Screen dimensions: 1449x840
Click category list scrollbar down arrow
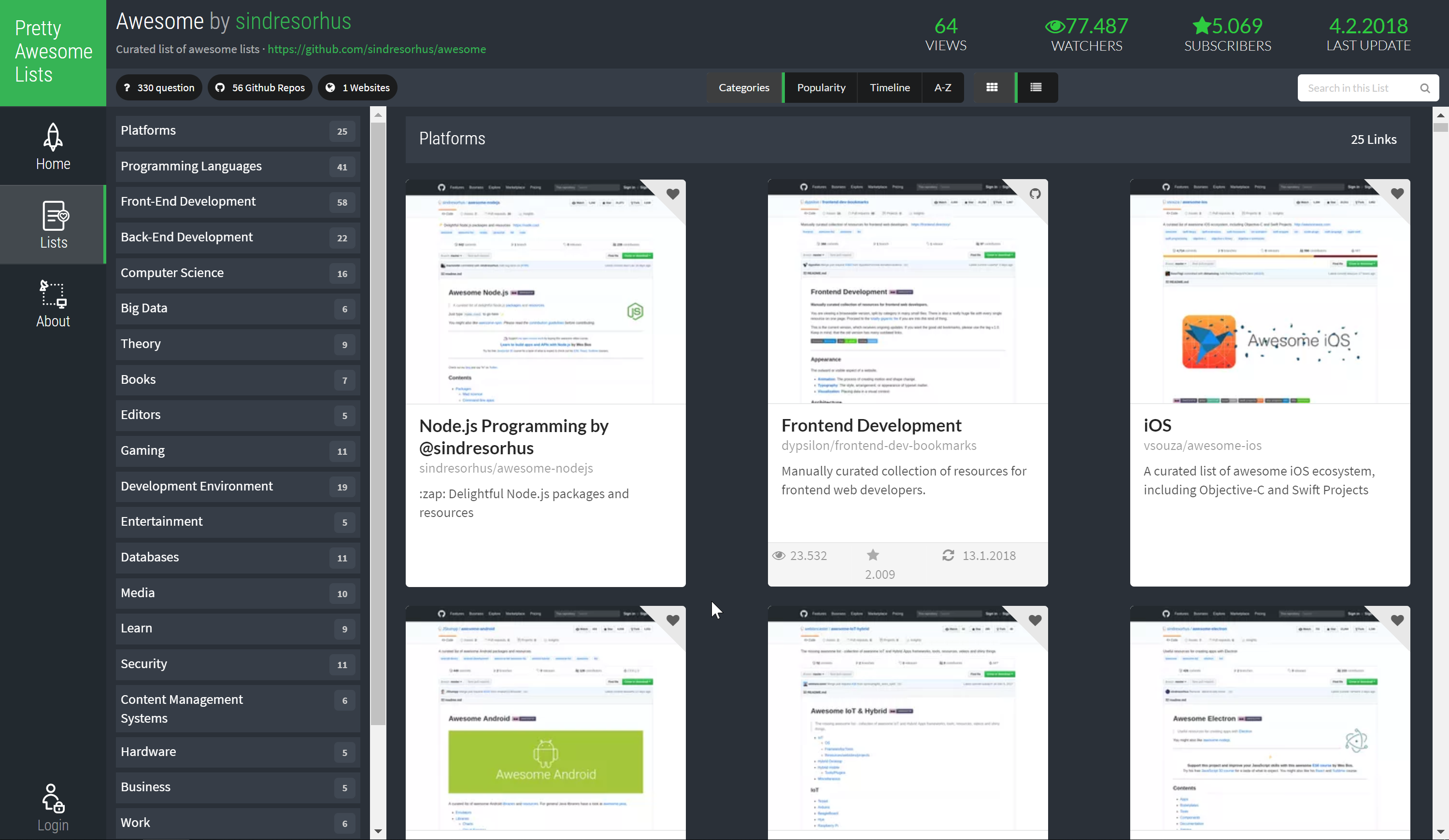point(378,831)
